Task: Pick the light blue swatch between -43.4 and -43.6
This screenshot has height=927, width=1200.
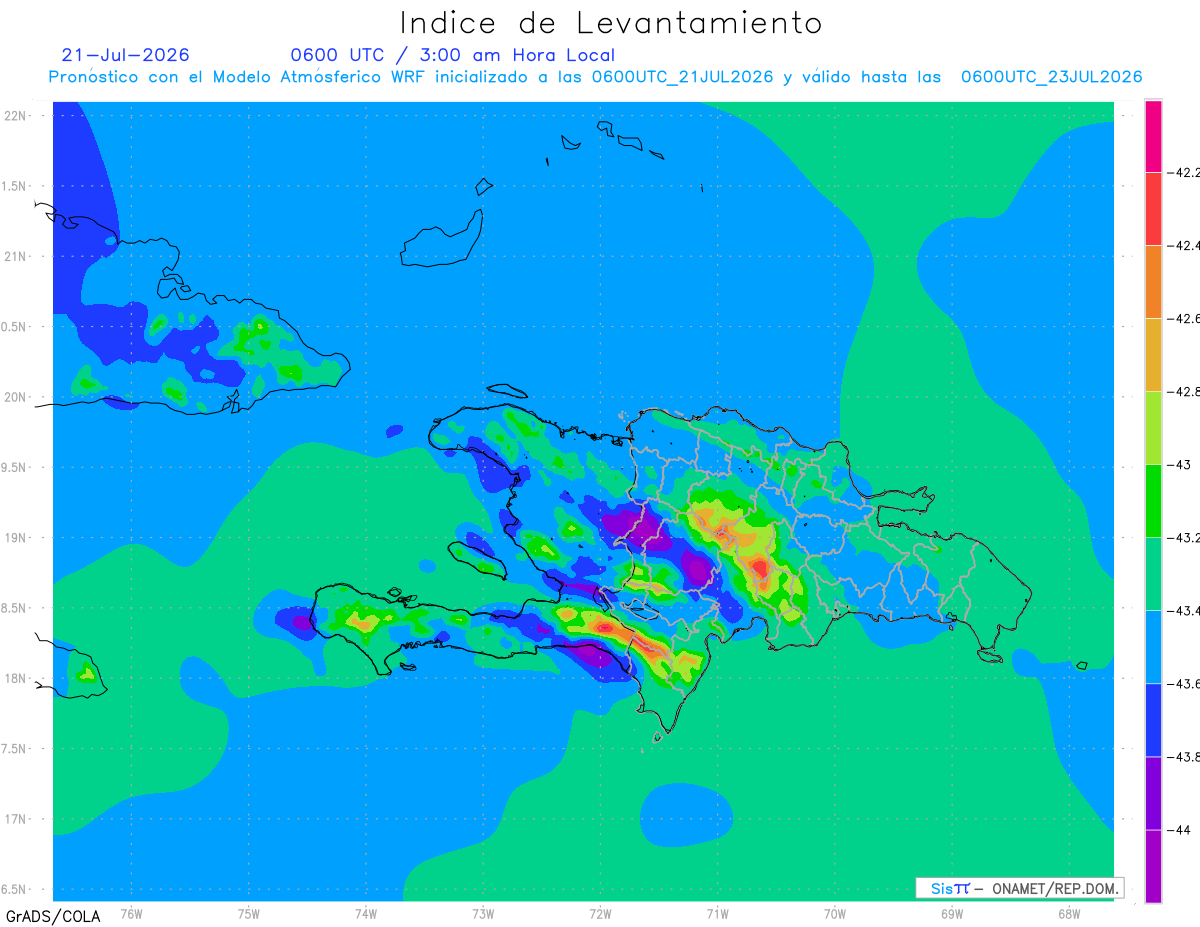Action: point(1153,647)
